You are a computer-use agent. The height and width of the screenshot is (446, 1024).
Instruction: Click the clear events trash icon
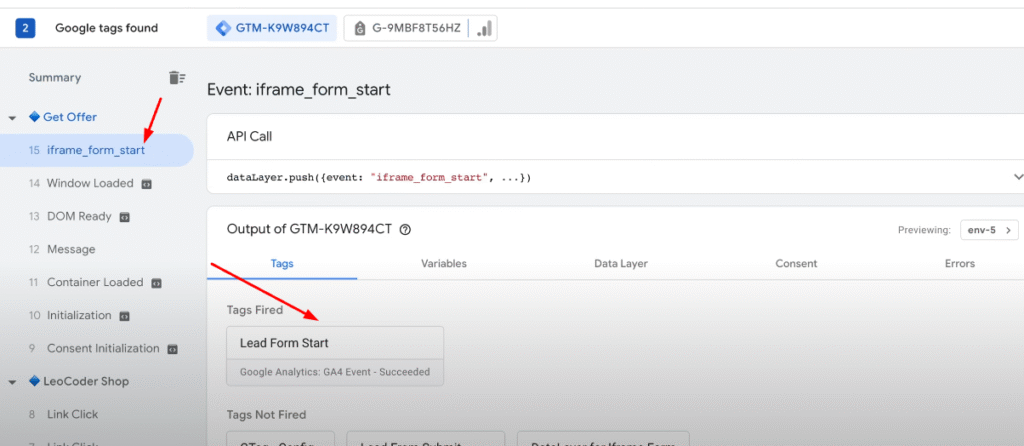[x=177, y=78]
